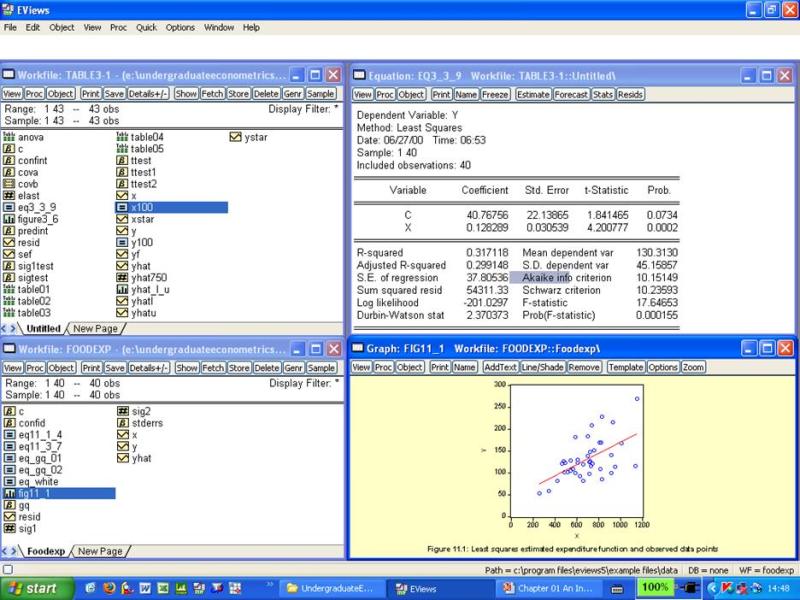Switch to Chapter 01 An In... taskbar button

547,589
